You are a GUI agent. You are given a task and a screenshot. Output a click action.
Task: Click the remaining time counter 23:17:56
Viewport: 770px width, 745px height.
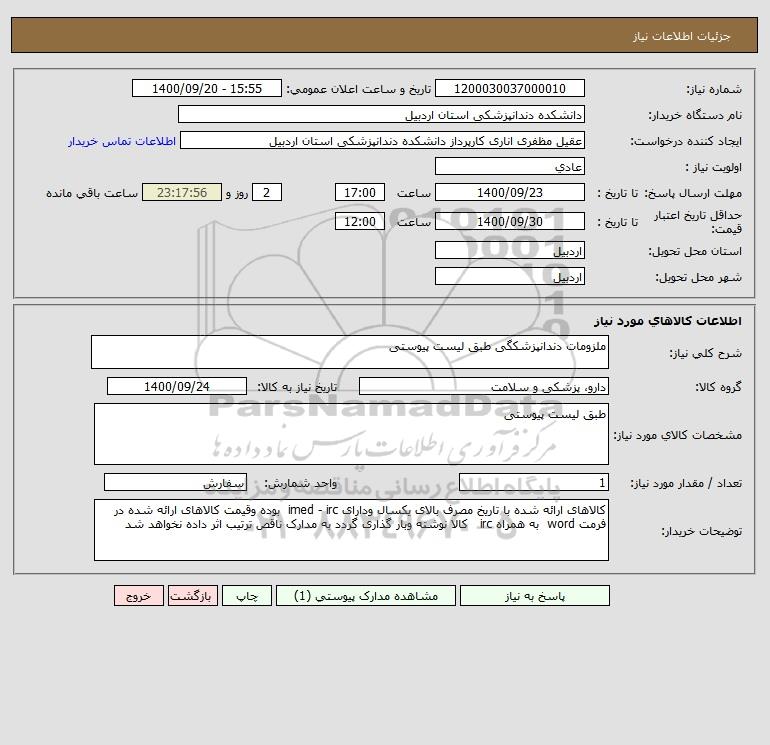click(182, 193)
